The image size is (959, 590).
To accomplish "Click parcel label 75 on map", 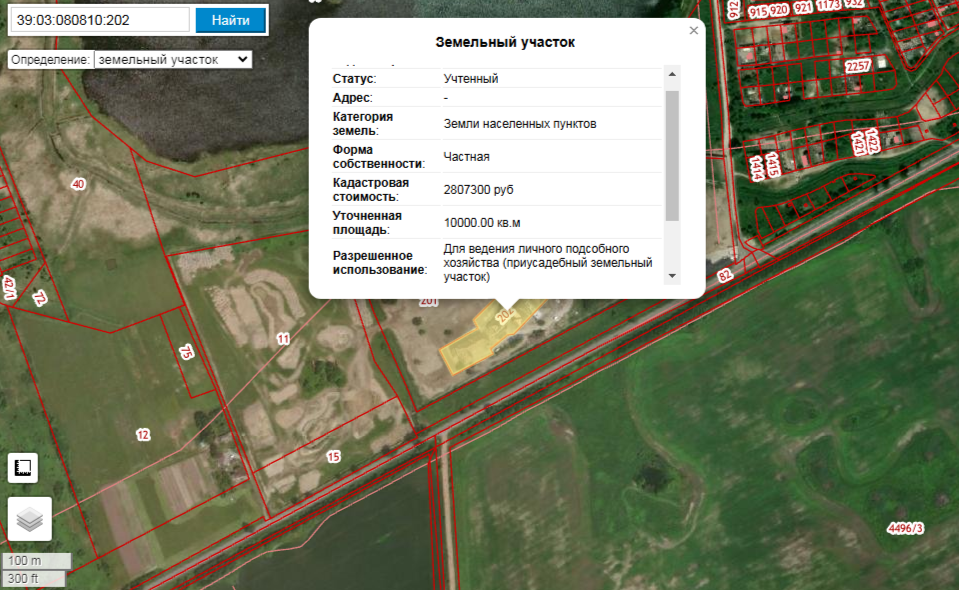I will point(186,352).
